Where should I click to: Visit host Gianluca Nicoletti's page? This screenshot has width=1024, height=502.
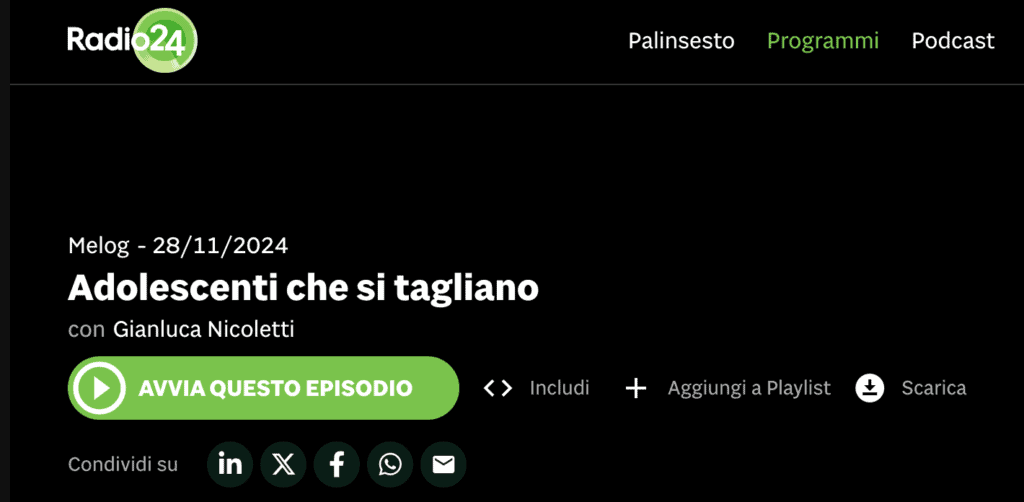204,330
